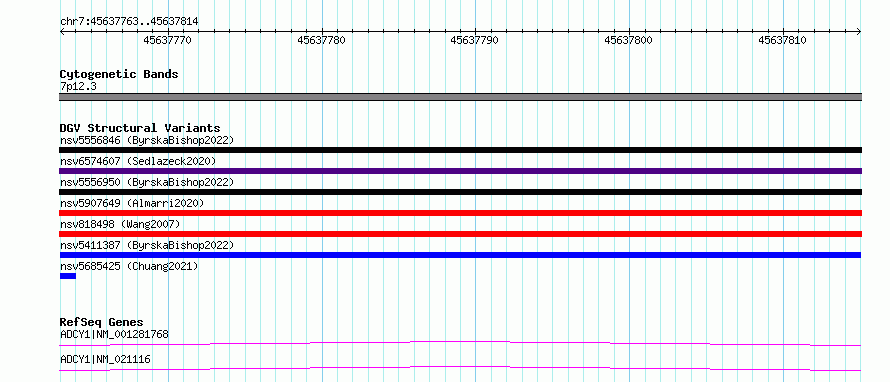Select the black nsv5556950 variant bar
The width and height of the screenshot is (890, 382).
(x=460, y=192)
